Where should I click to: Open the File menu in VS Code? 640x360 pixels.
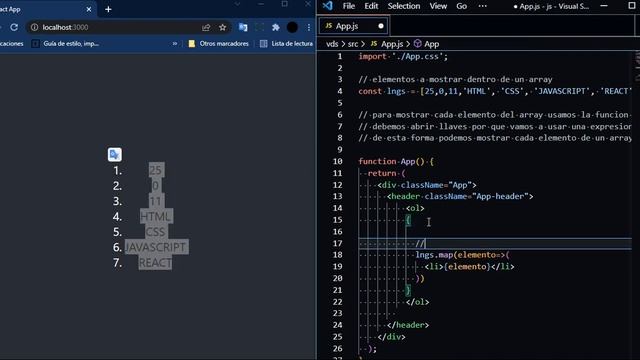[x=349, y=6]
